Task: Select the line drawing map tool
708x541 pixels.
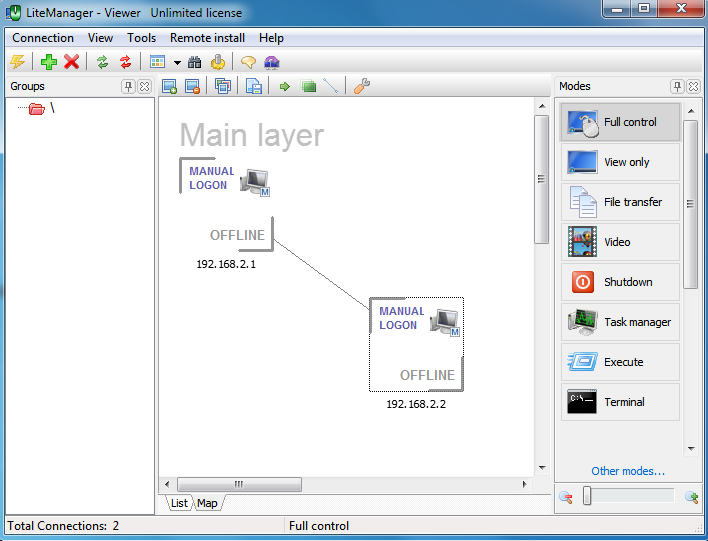Action: (331, 86)
